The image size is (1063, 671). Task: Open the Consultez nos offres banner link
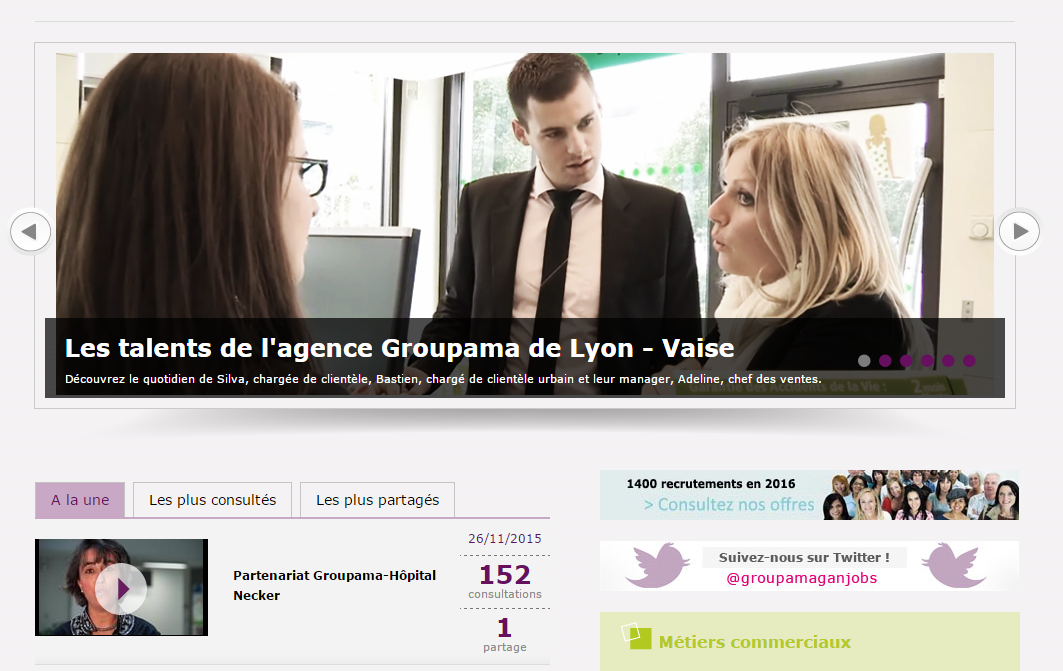(x=729, y=505)
